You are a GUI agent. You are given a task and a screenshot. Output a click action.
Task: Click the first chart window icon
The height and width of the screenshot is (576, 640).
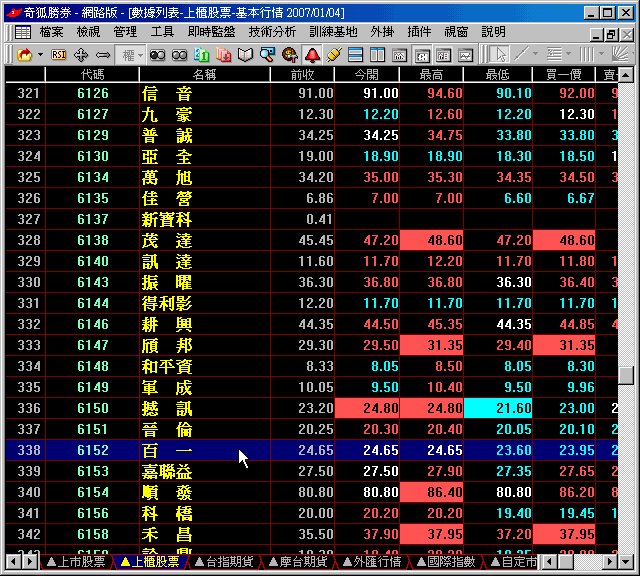[x=400, y=55]
